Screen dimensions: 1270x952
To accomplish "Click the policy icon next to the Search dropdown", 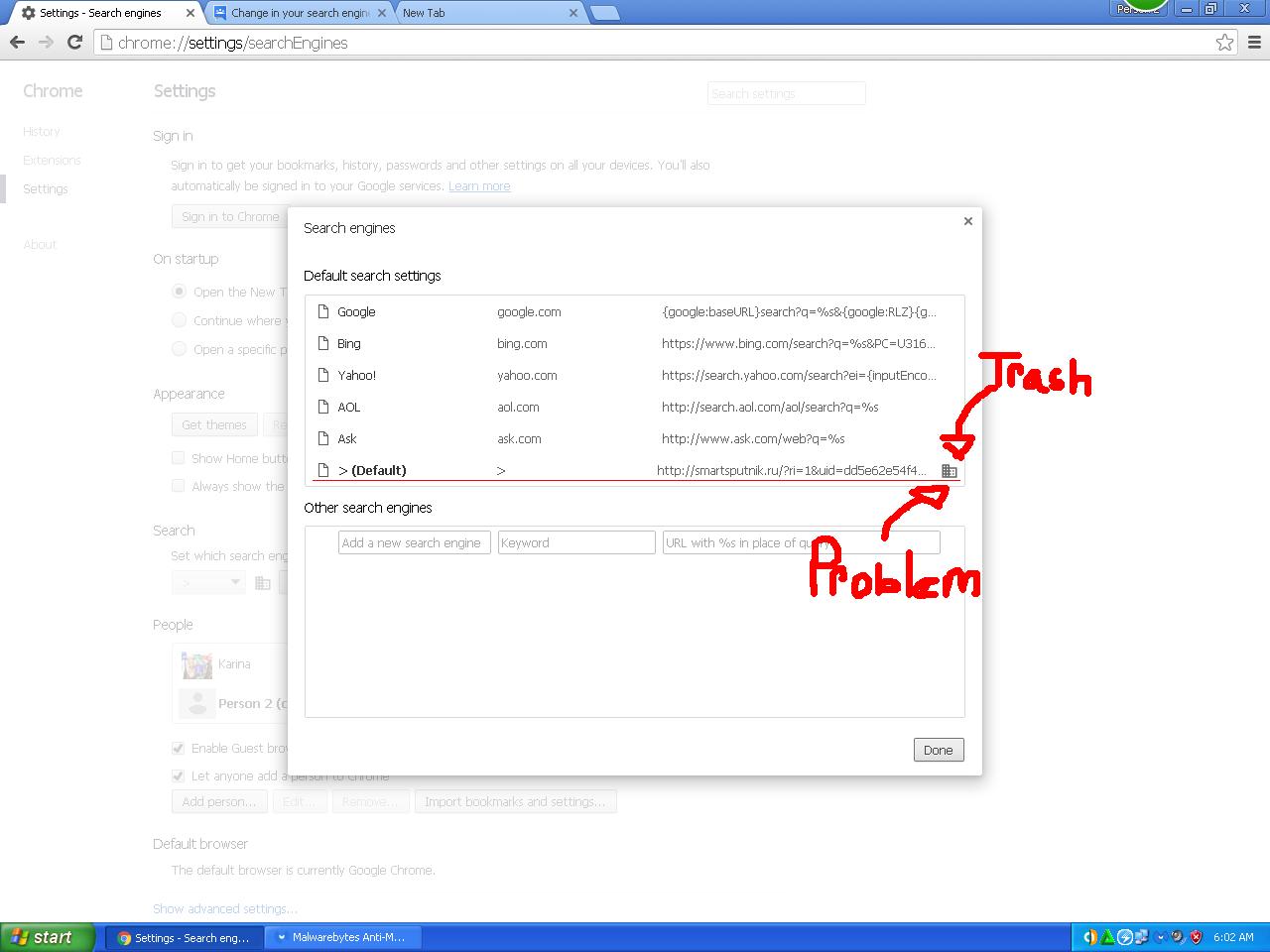I will (262, 583).
